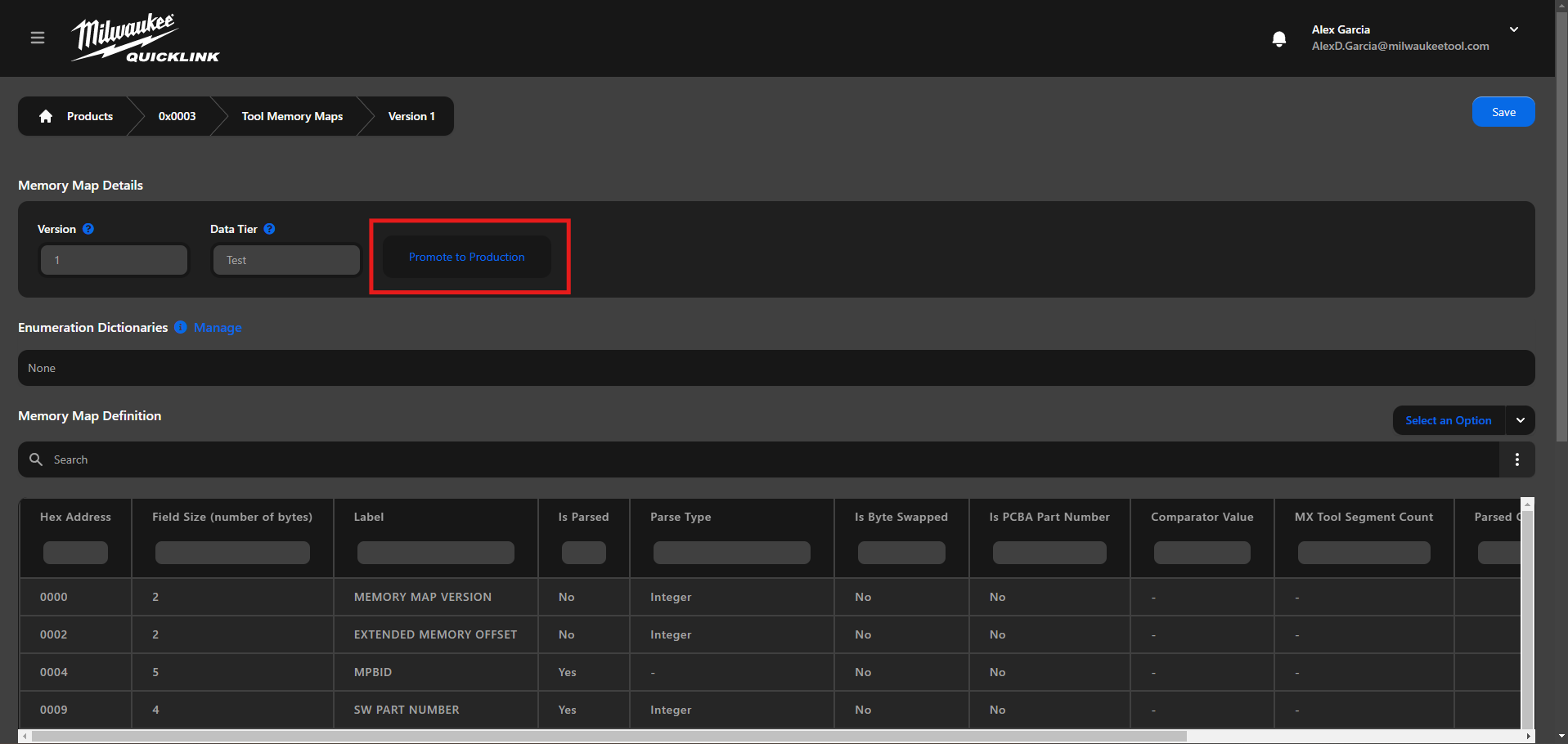Click the home icon in breadcrumb
Image resolution: width=1568 pixels, height=744 pixels.
pyautogui.click(x=46, y=116)
